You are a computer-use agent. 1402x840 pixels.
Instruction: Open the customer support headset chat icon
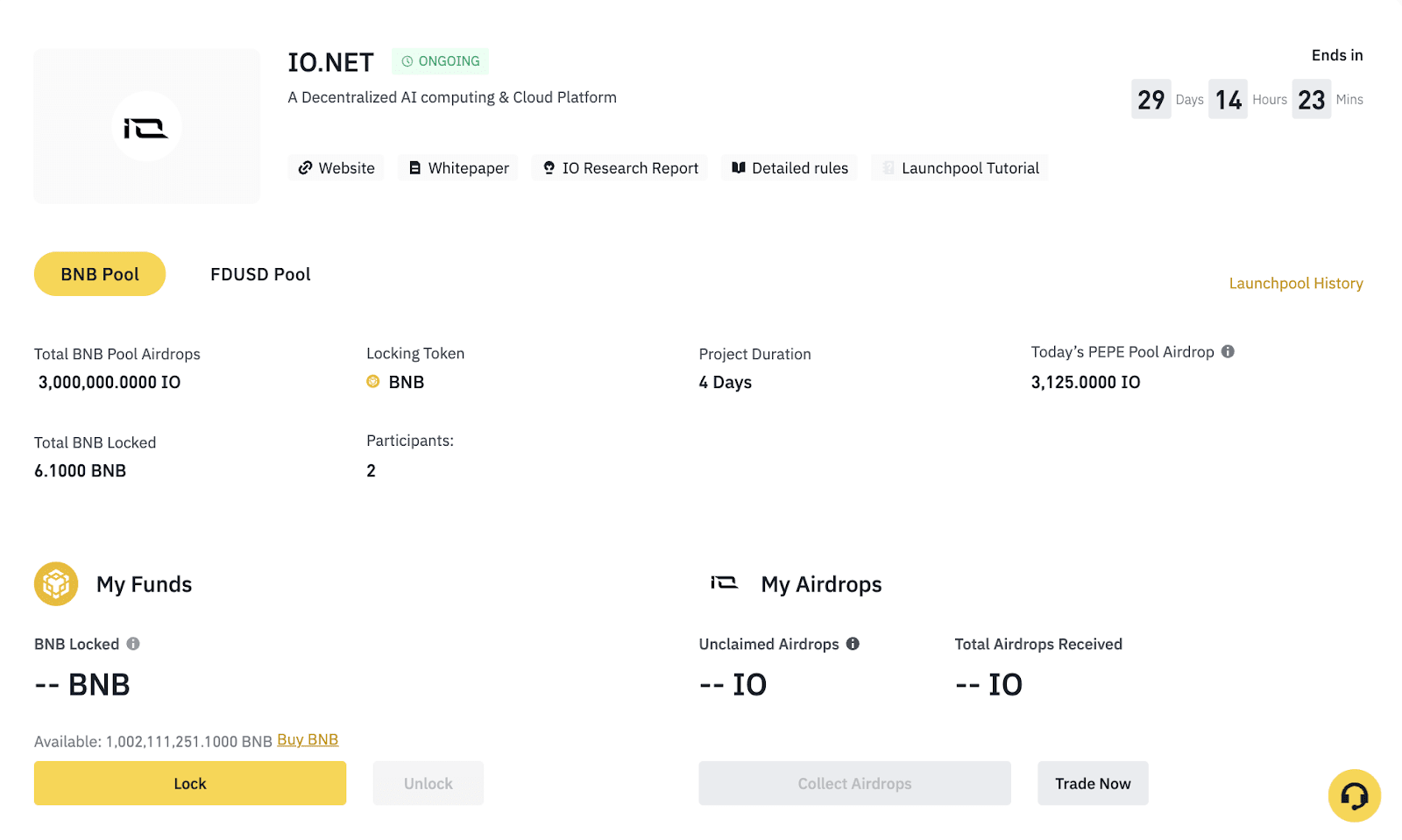click(1354, 795)
